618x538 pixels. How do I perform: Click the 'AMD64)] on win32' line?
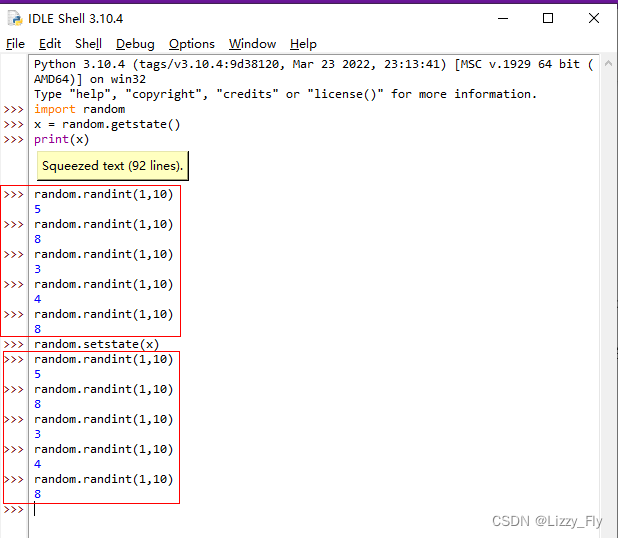coord(90,79)
